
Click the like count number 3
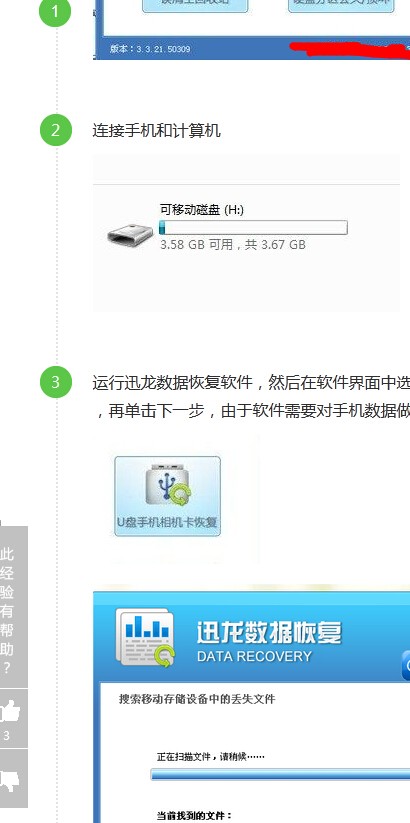[x=6, y=736]
